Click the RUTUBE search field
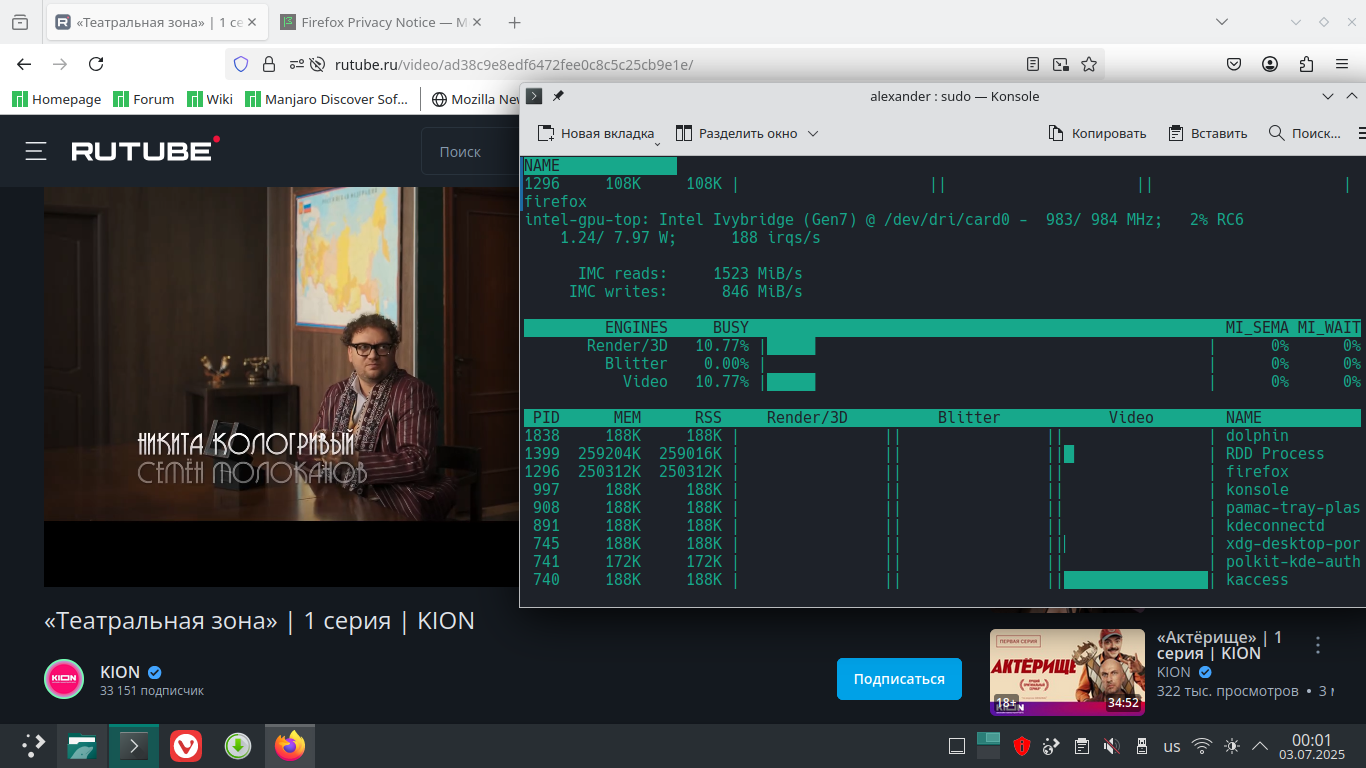The image size is (1366, 768). [470, 151]
